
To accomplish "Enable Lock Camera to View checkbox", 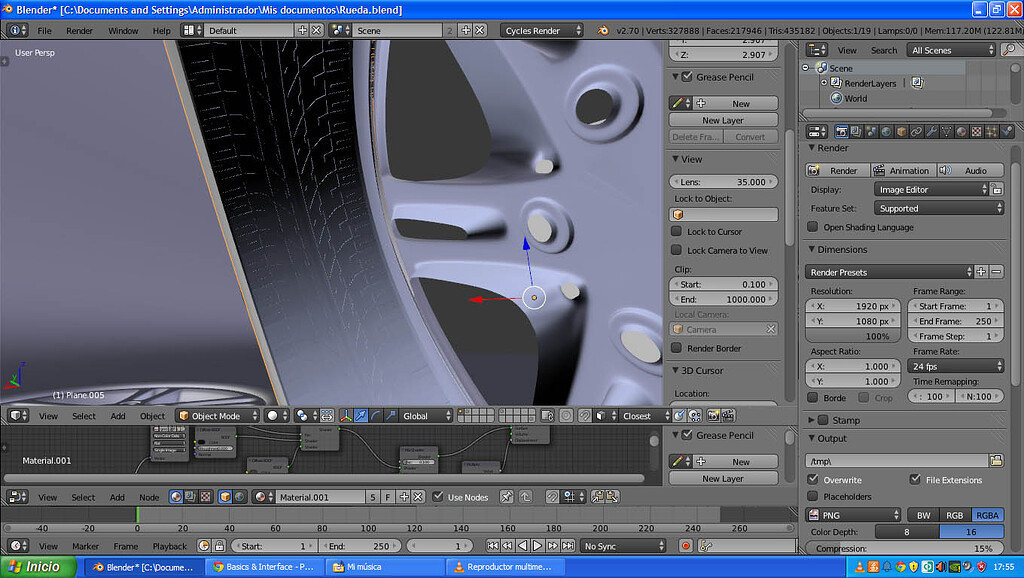I will tap(677, 250).
